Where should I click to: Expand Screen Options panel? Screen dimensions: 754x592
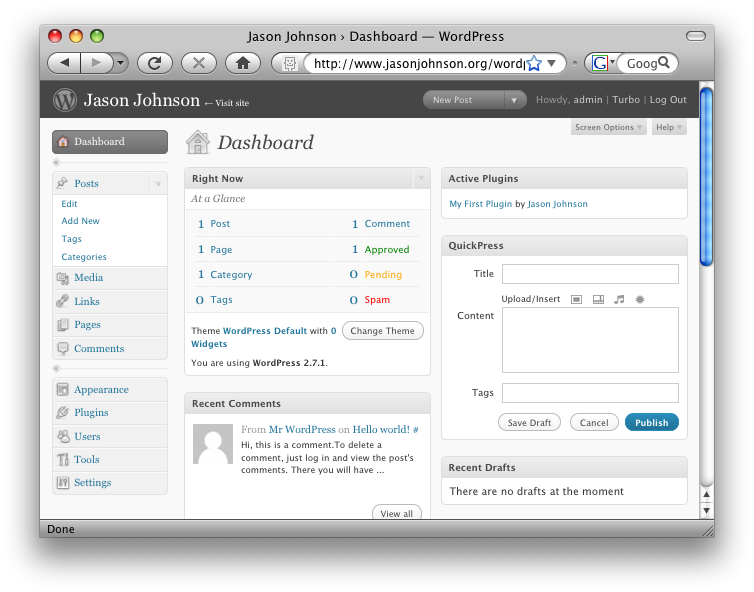coord(608,127)
